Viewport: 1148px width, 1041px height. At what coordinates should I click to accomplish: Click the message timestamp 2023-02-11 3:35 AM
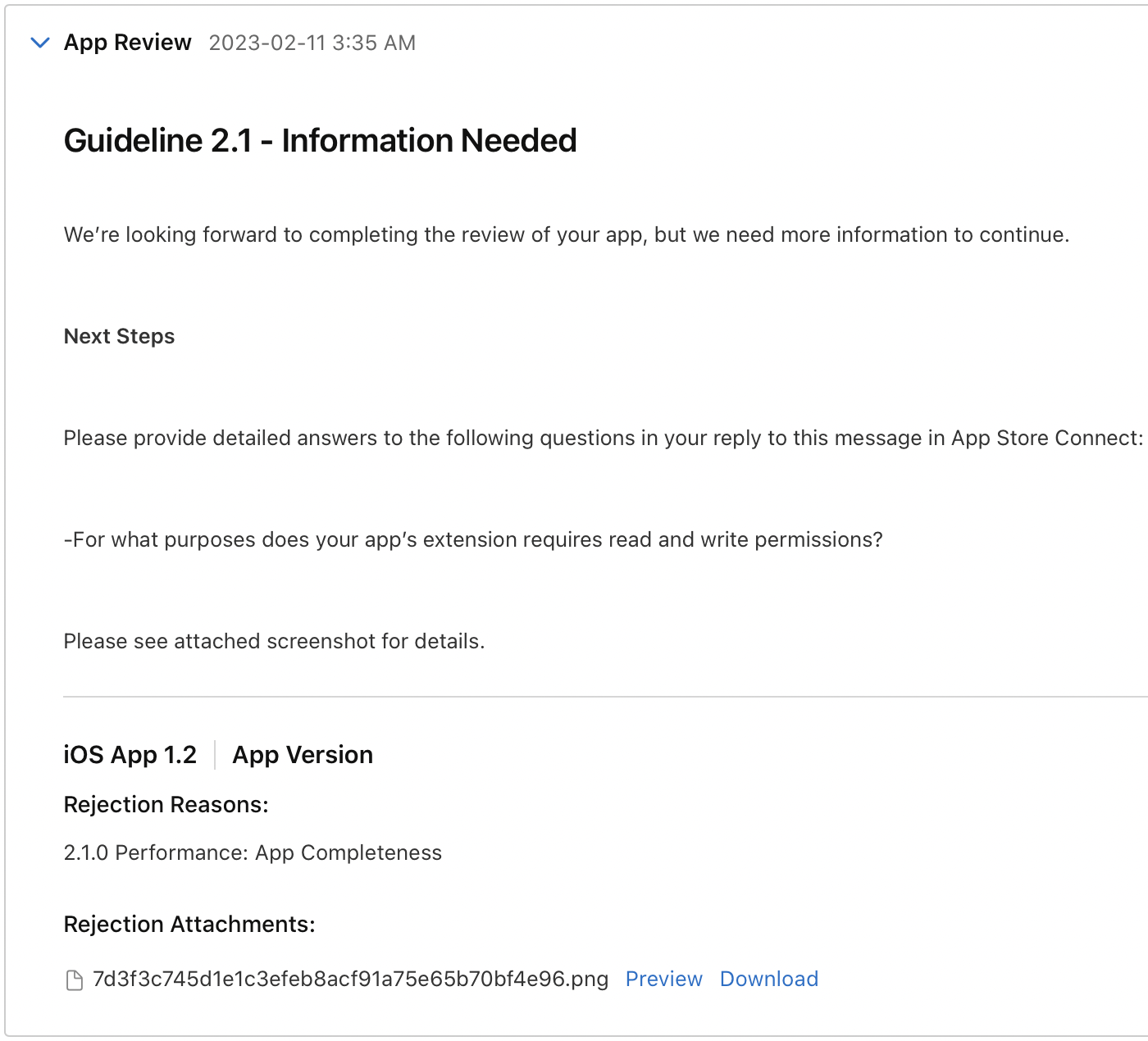(x=313, y=42)
